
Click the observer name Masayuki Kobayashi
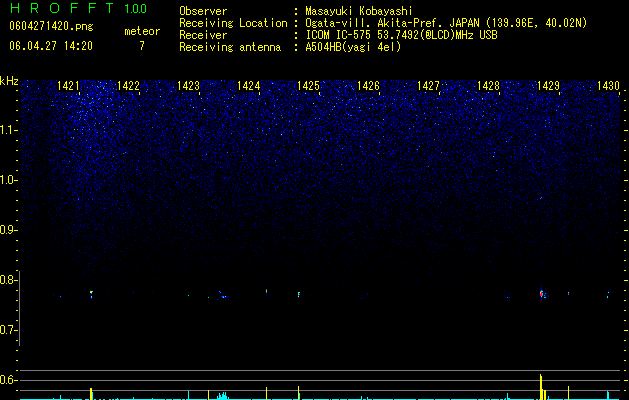[359, 11]
